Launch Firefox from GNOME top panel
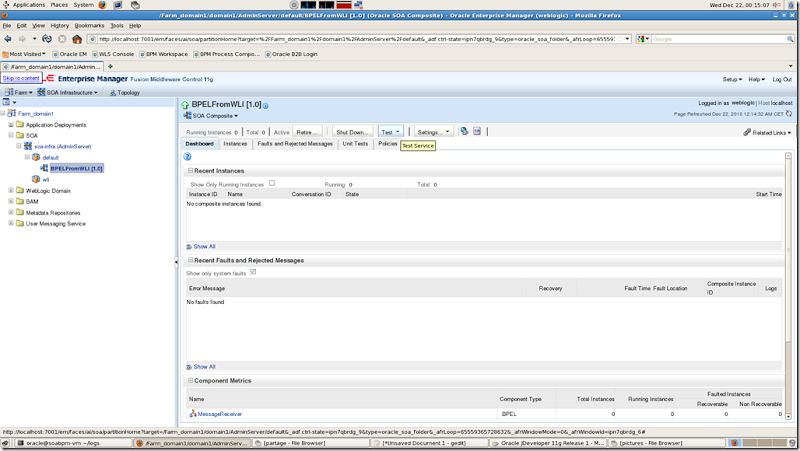 point(102,5)
